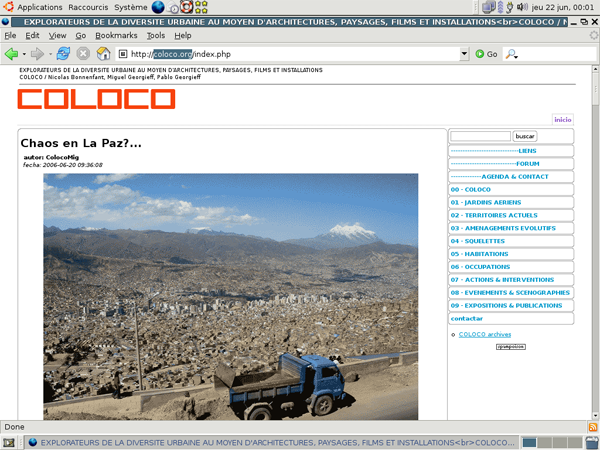This screenshot has height=450, width=600.
Task: Click the green Go button icon
Action: pos(480,53)
